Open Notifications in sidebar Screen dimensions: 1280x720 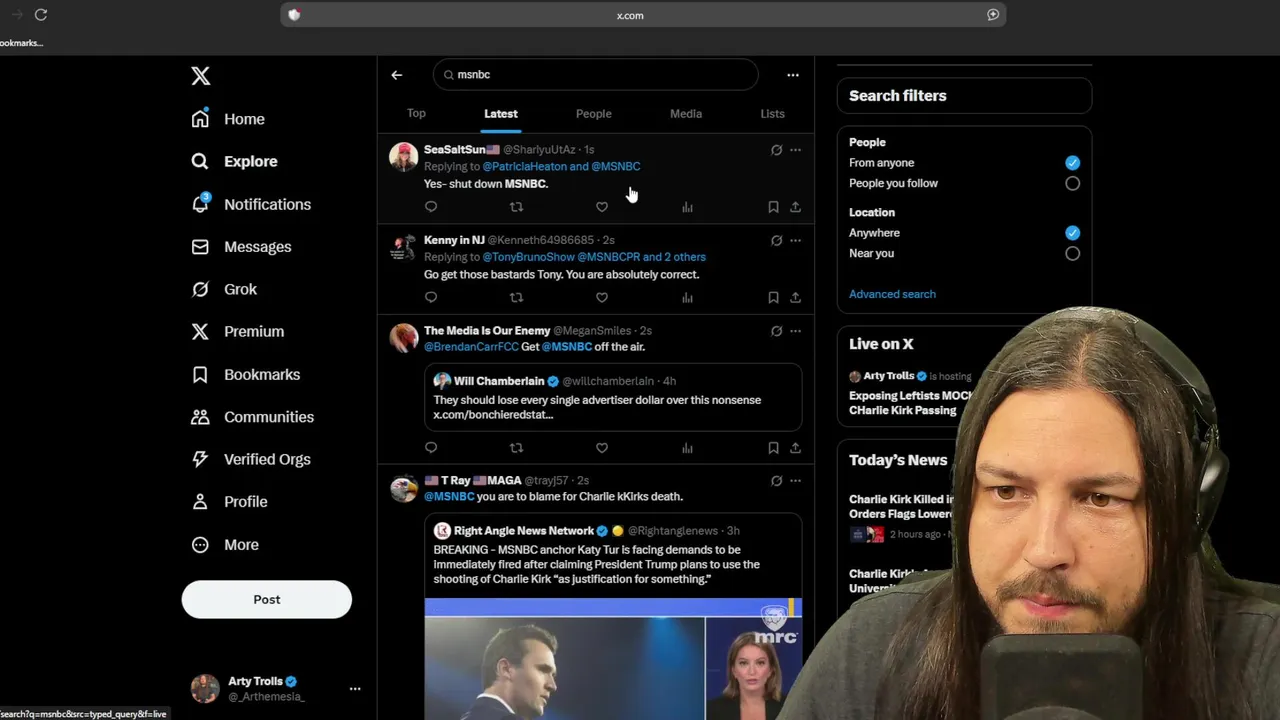point(251,204)
